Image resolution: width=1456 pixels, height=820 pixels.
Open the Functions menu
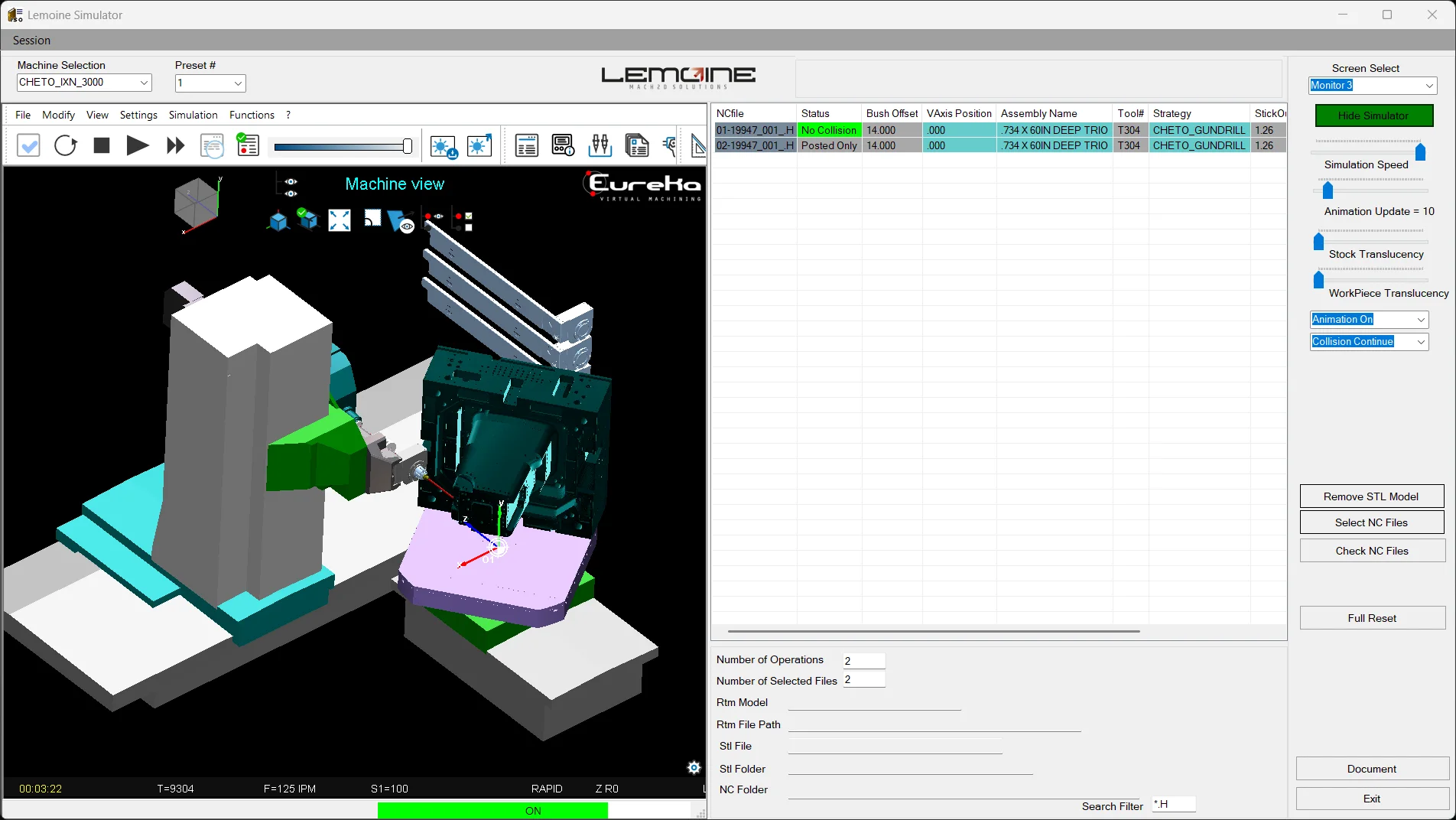(x=252, y=115)
